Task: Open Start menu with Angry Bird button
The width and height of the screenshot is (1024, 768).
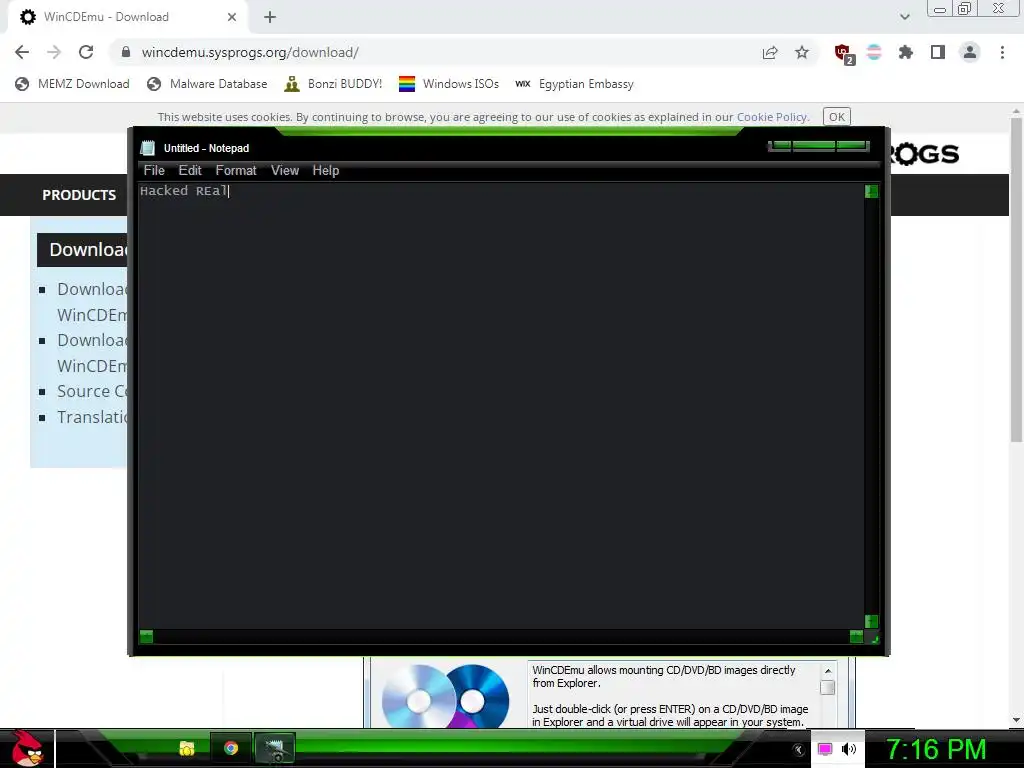Action: coord(27,748)
